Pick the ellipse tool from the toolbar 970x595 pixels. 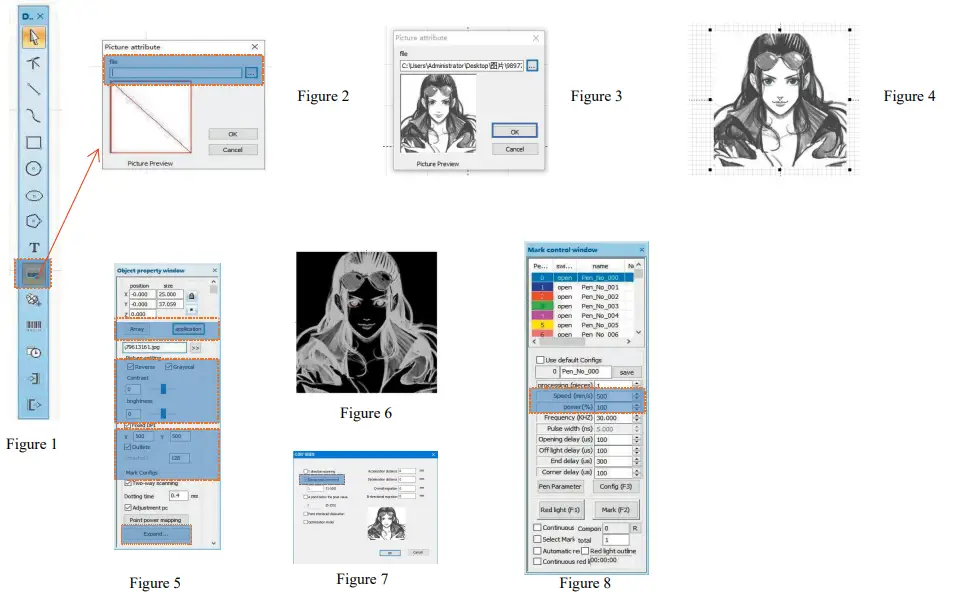[x=32, y=196]
